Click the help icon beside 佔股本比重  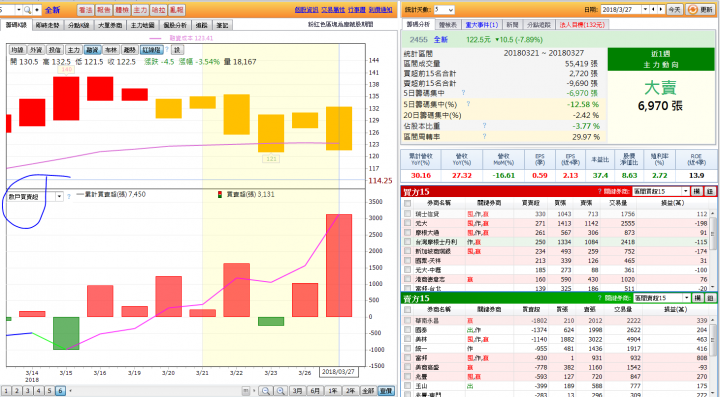[x=484, y=126]
